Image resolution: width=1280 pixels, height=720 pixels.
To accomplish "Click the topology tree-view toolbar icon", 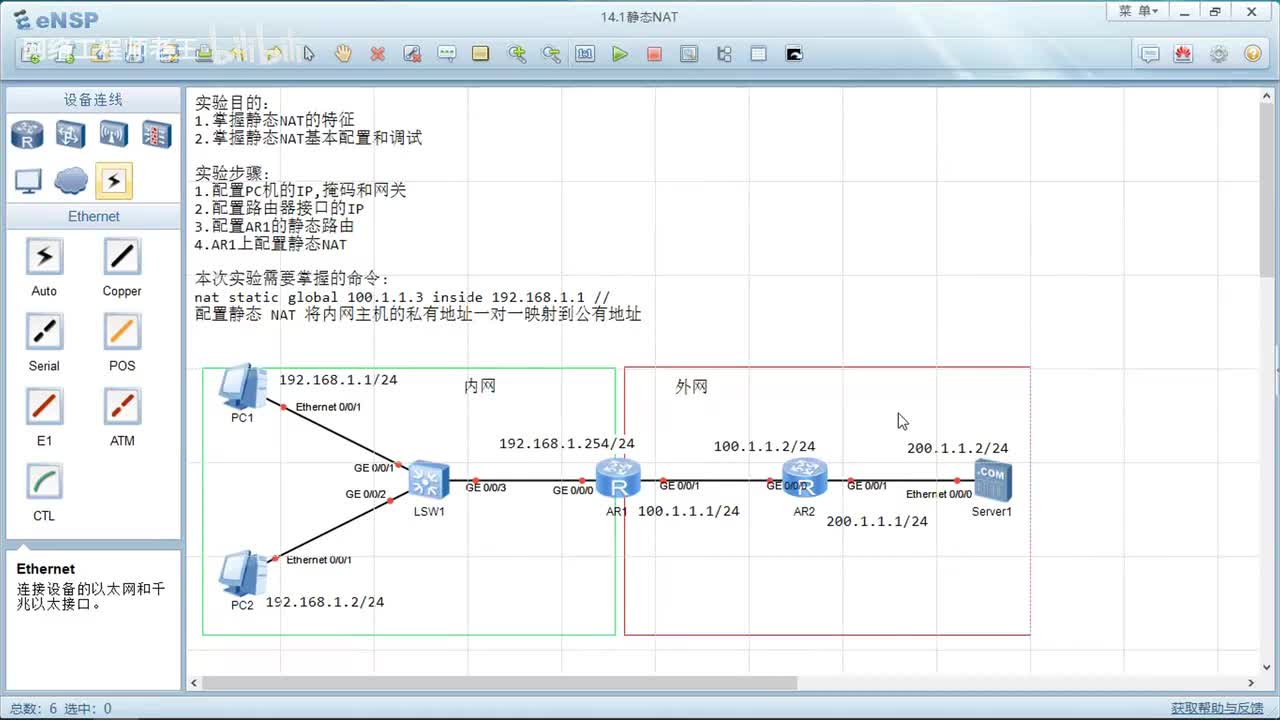I will pos(725,54).
